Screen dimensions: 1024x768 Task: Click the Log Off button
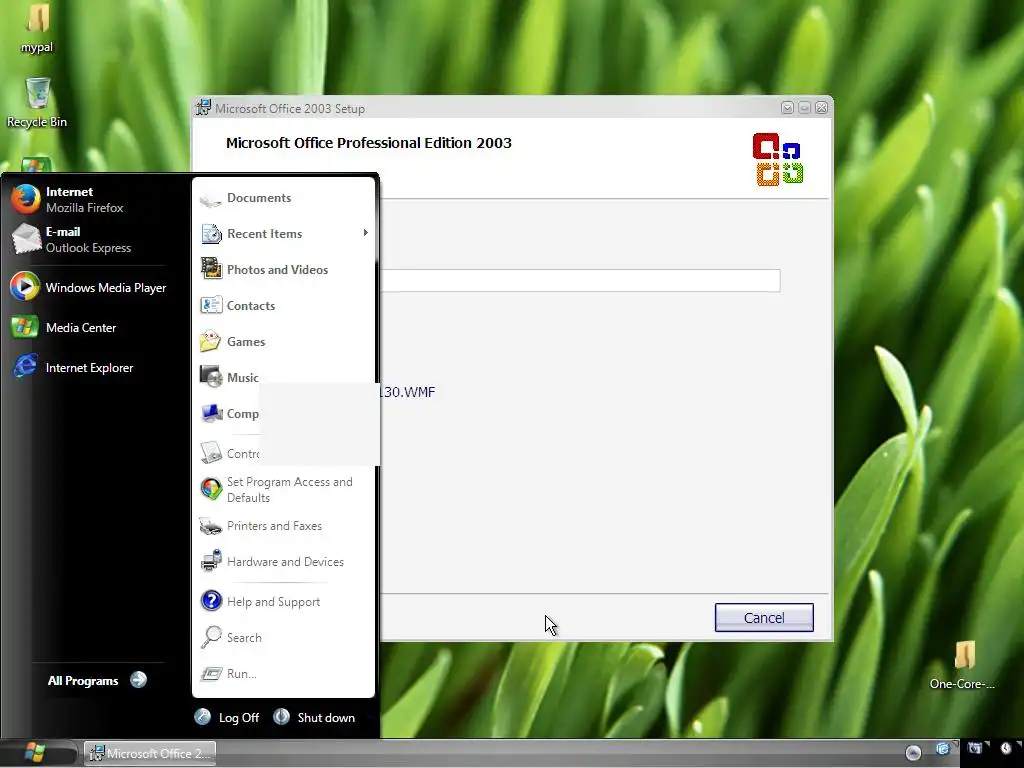[227, 717]
